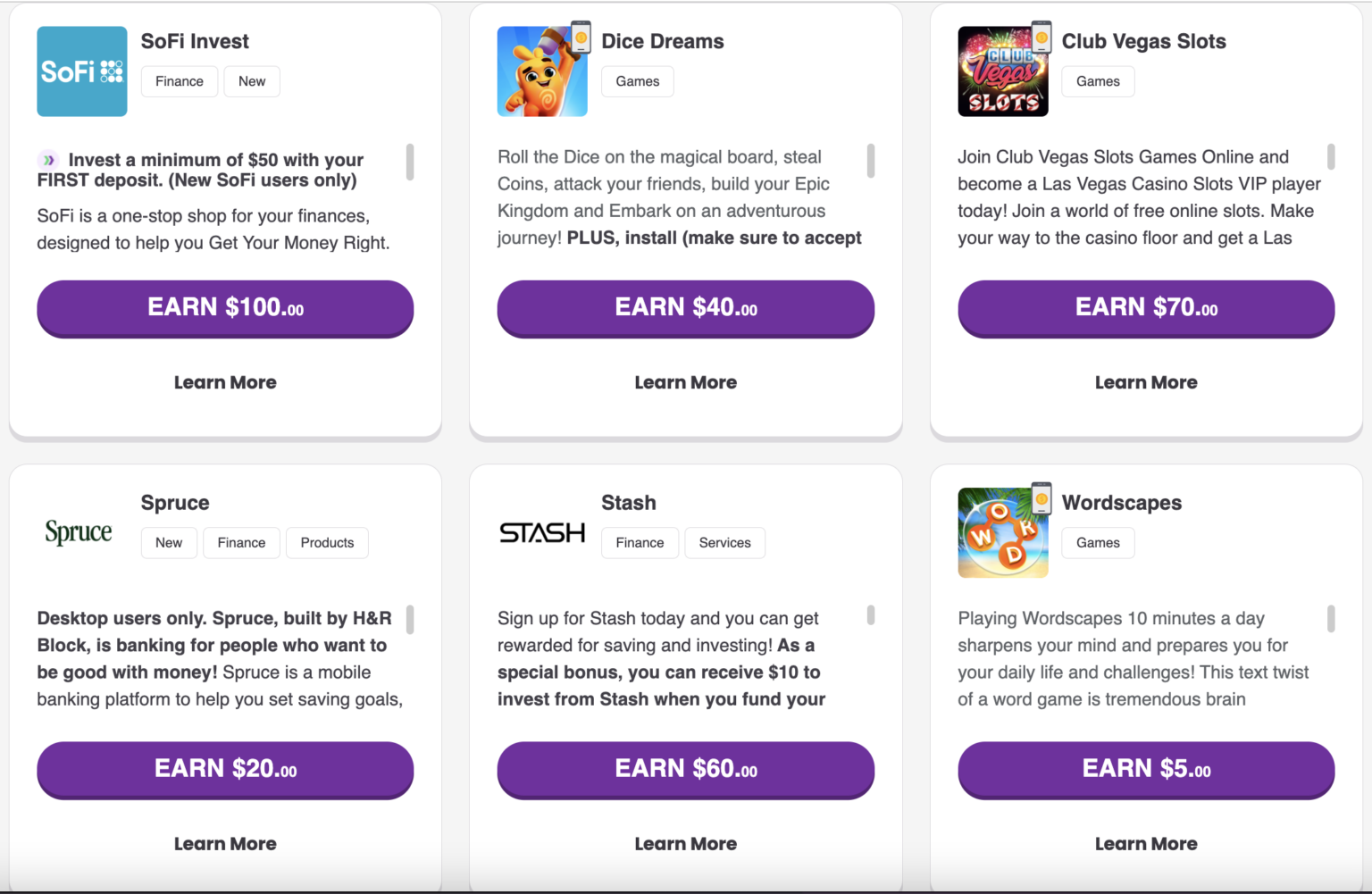Screen dimensions: 1372x894
Task: Select the Stash logo
Action: pos(541,531)
